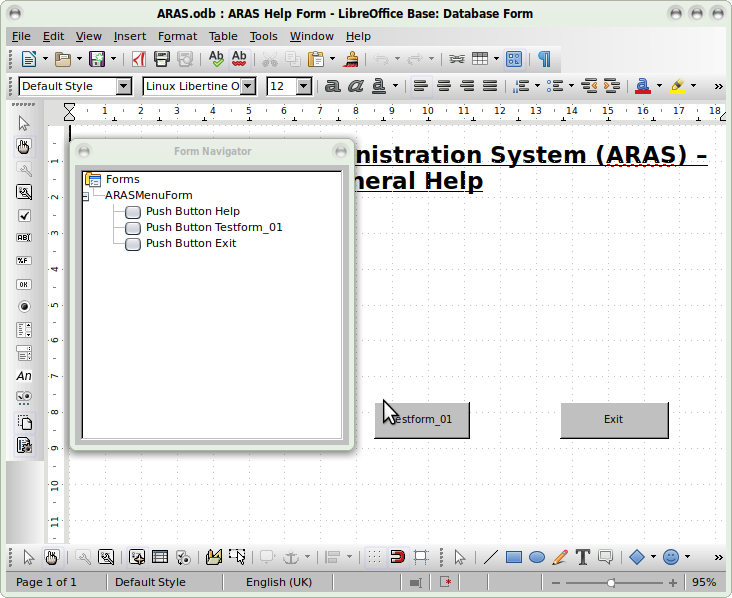Apply italic formatting
The height and width of the screenshot is (598, 732).
tap(356, 86)
